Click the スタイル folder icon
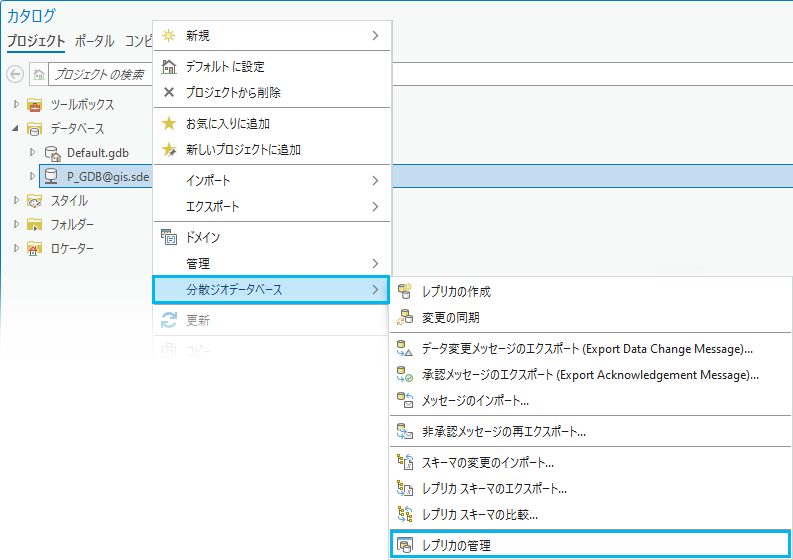Image resolution: width=793 pixels, height=560 pixels. (34, 201)
